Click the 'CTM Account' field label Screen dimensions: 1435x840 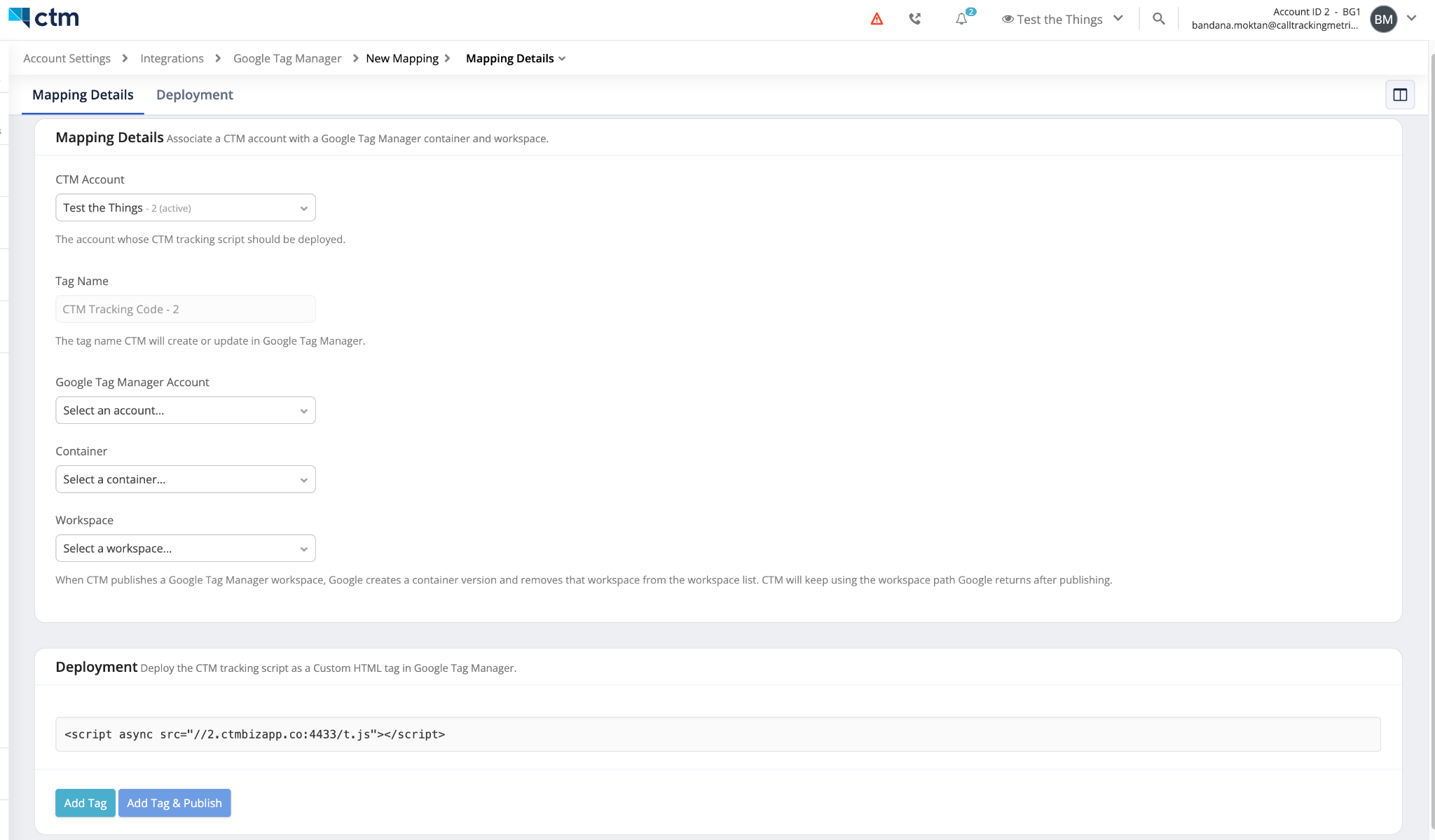(x=90, y=179)
